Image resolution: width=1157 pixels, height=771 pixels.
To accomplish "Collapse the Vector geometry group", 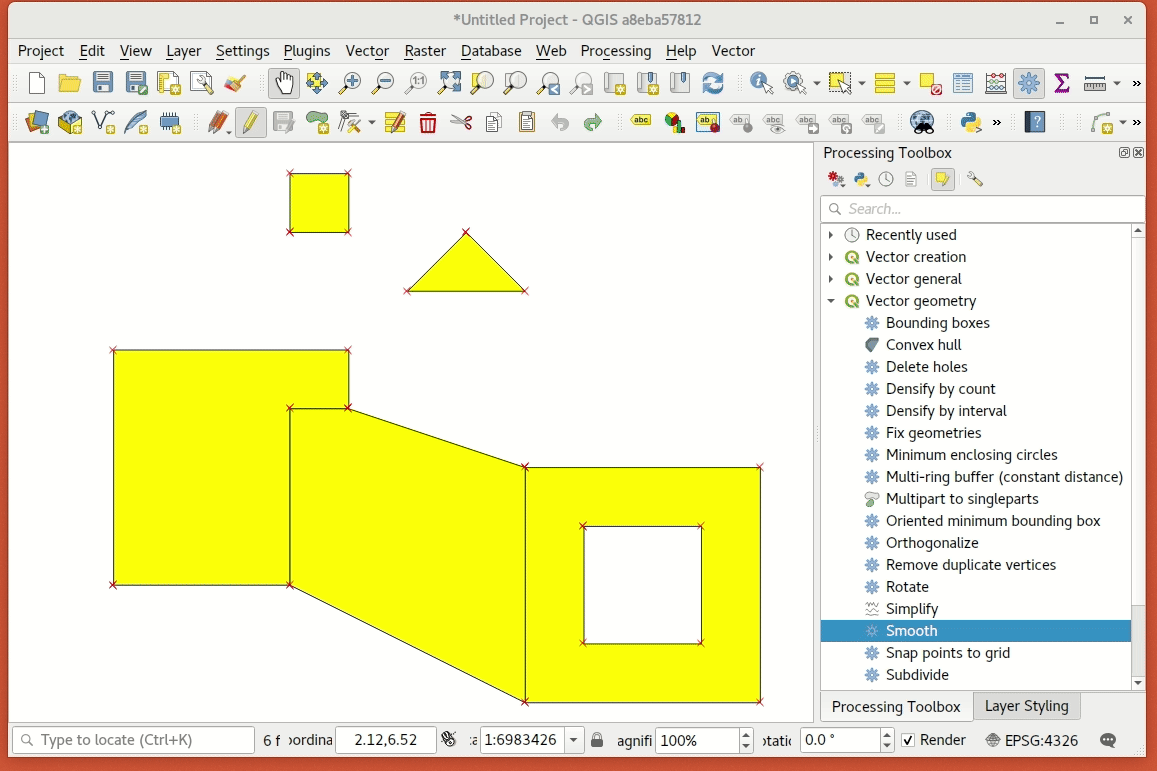I will click(x=831, y=301).
